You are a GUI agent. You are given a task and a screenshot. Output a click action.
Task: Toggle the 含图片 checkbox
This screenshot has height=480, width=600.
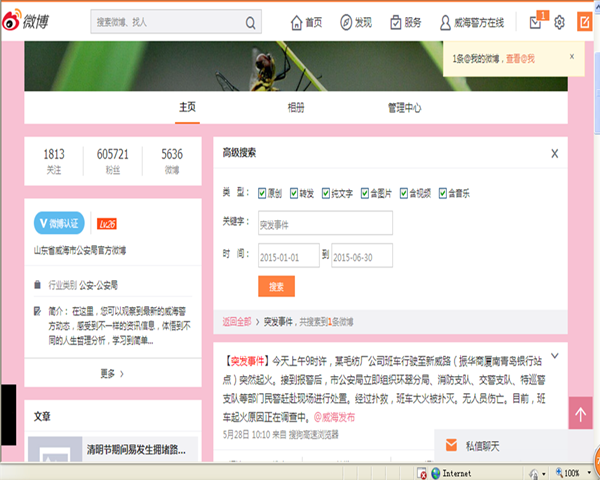coord(366,193)
